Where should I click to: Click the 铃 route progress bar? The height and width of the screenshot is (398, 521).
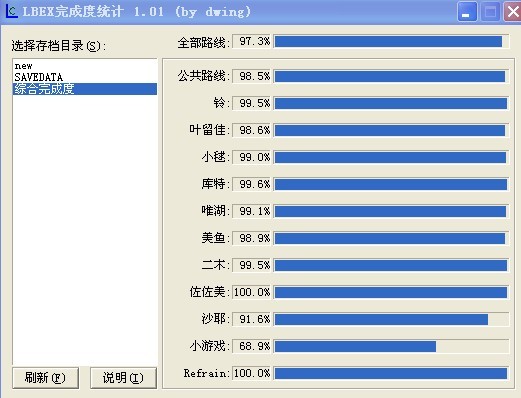(x=391, y=103)
